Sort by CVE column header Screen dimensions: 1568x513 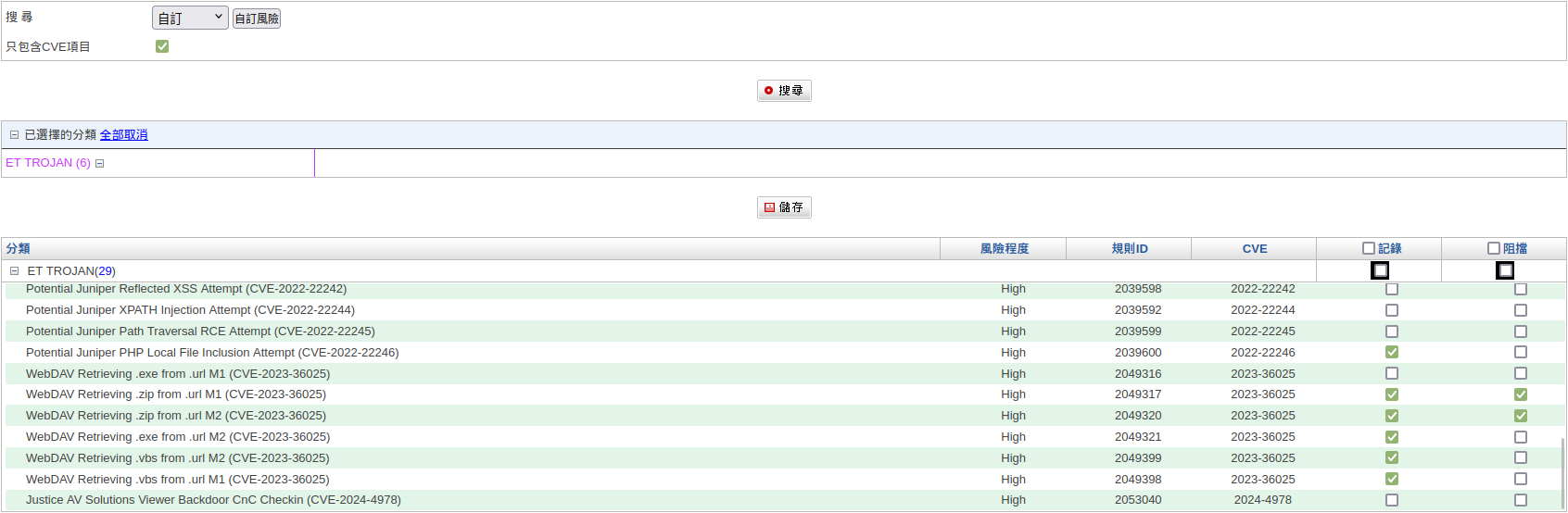[1254, 249]
